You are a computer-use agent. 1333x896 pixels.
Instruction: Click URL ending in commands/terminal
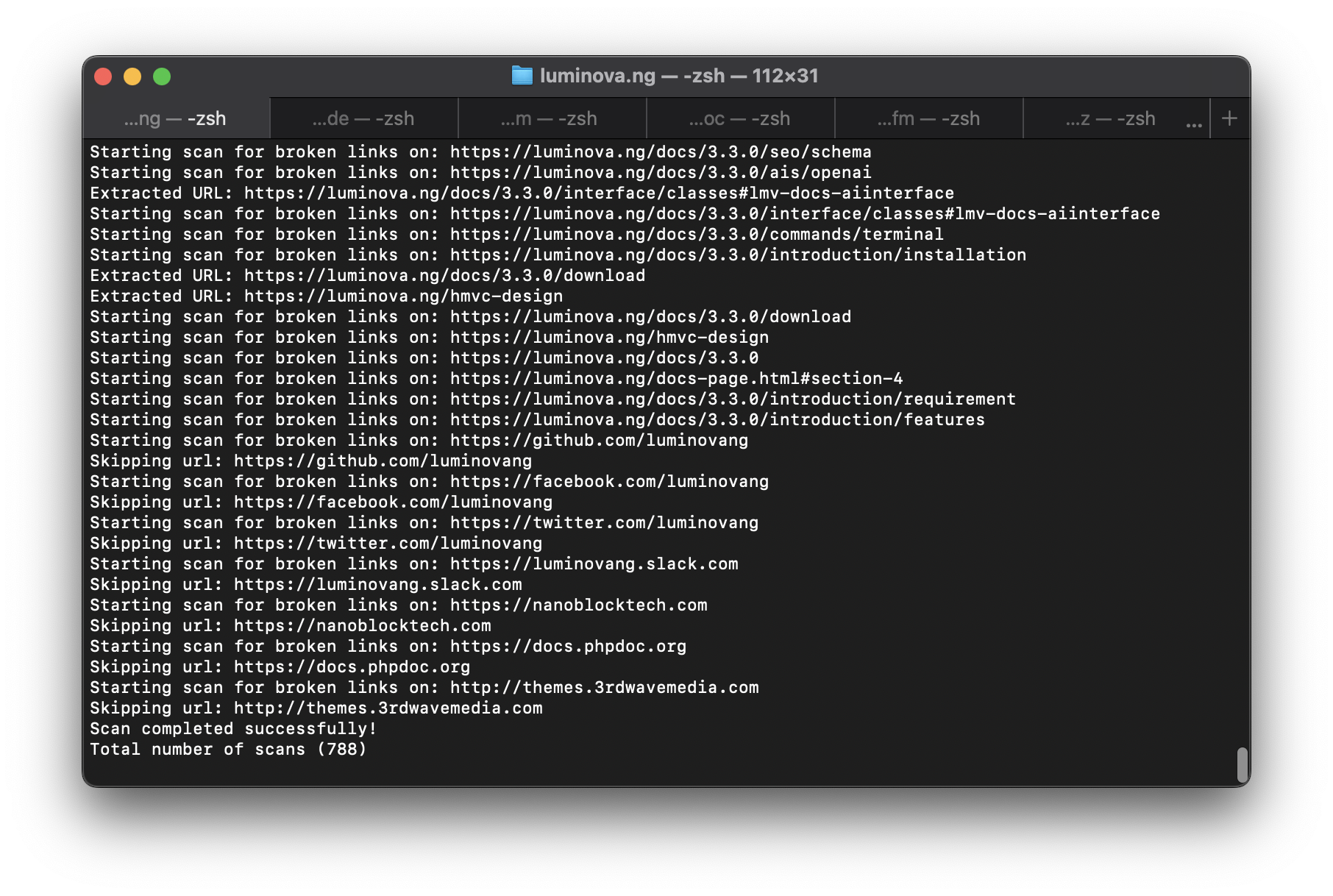[697, 235]
